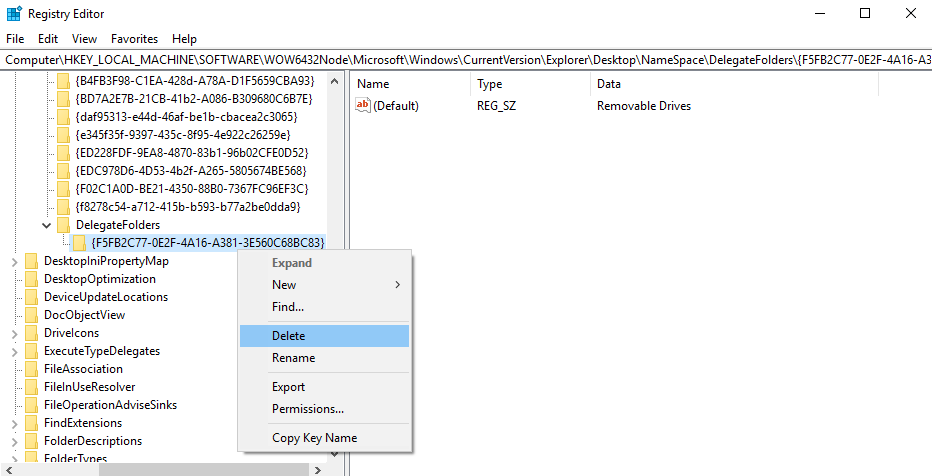Open the New submenu in context menu
Screen dimensions: 932x476
(x=324, y=285)
